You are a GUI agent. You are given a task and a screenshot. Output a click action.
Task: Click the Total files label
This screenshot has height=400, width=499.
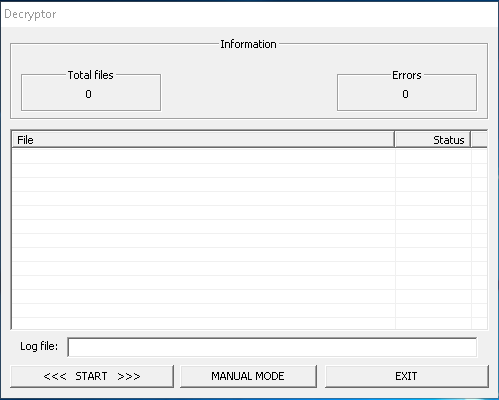pyautogui.click(x=91, y=75)
